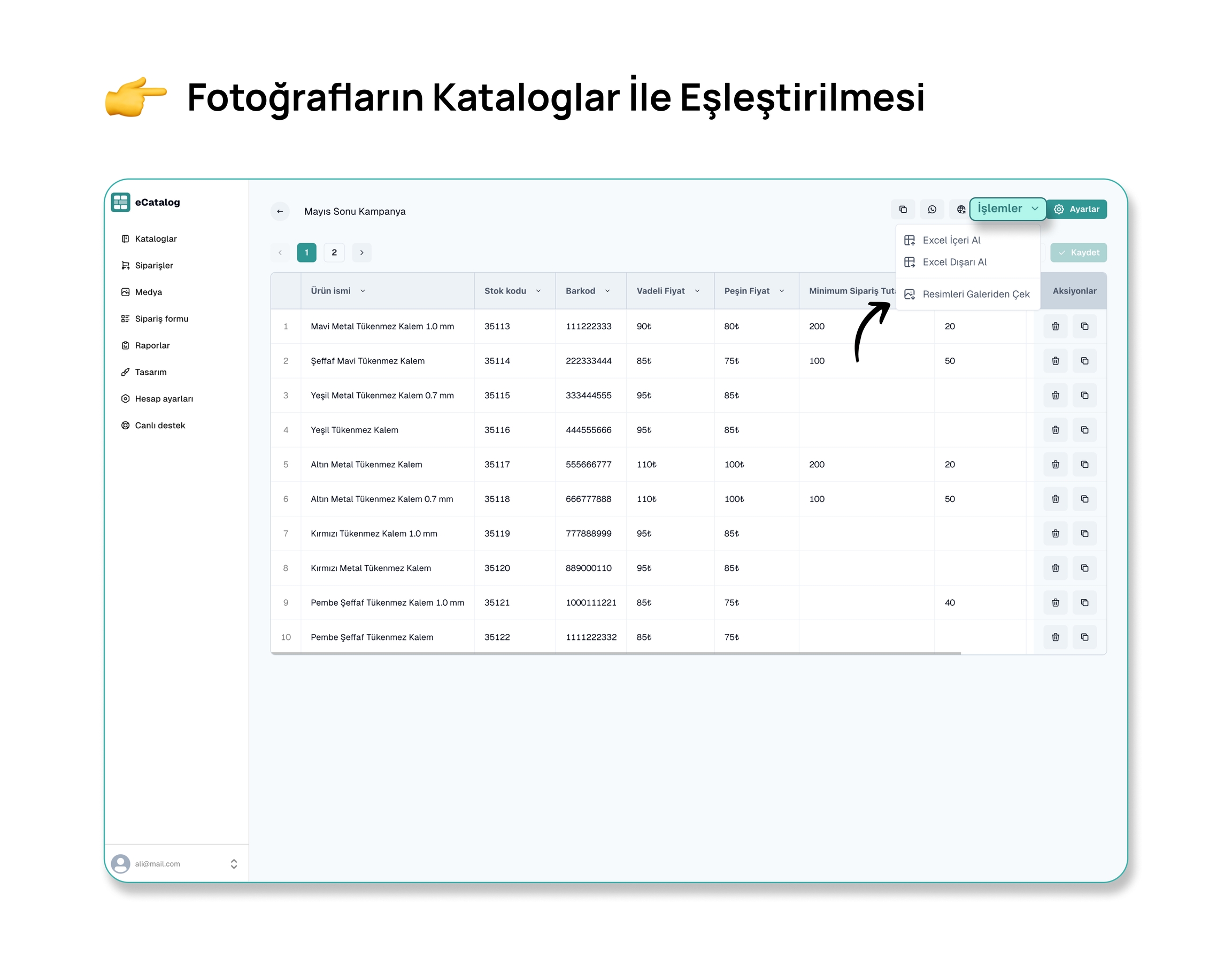Image resolution: width=1232 pixels, height=966 pixels.
Task: Select Excel Dışarı Al option
Action: point(954,262)
